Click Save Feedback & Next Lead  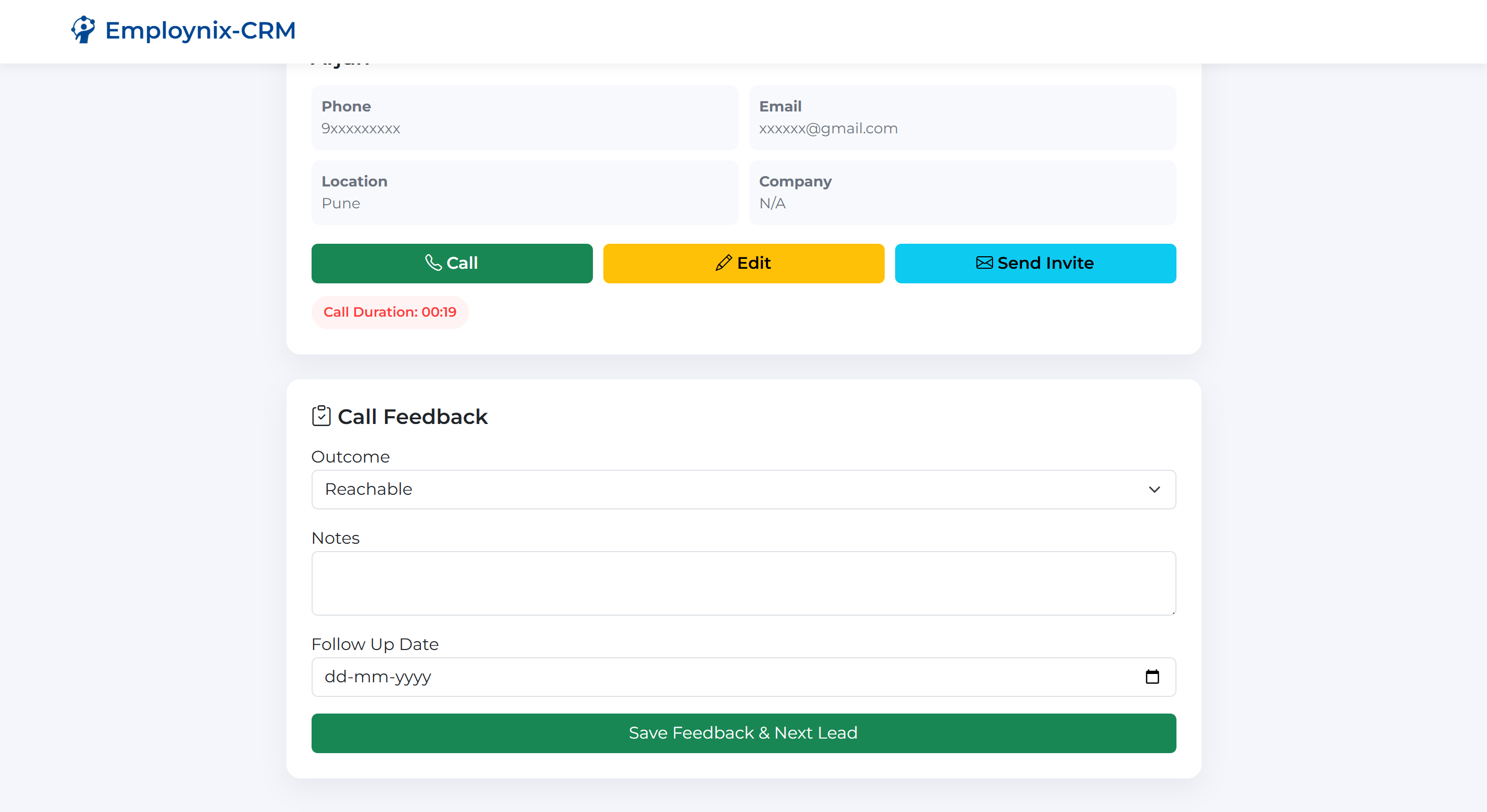click(743, 732)
